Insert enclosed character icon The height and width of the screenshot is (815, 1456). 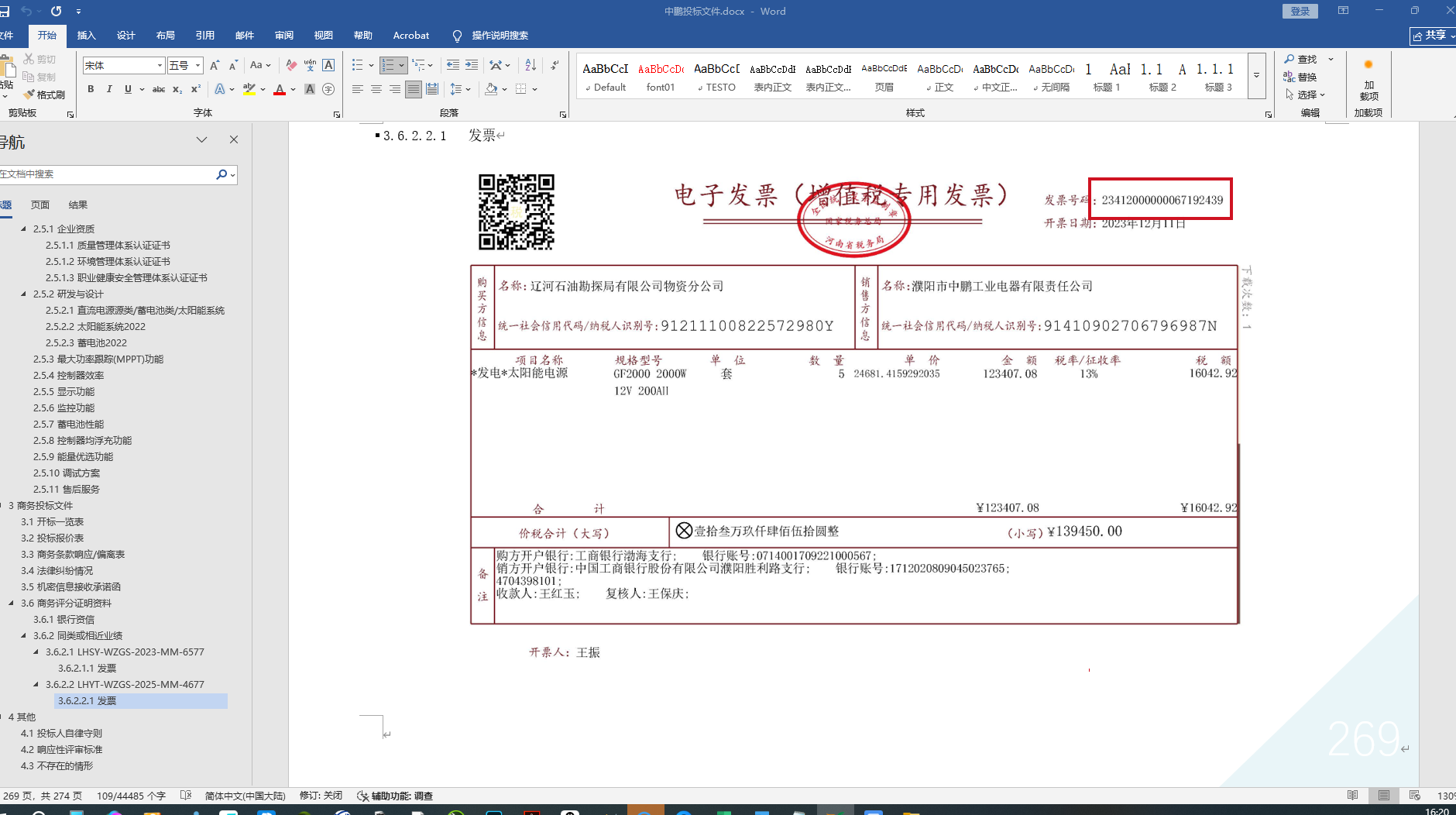point(328,89)
